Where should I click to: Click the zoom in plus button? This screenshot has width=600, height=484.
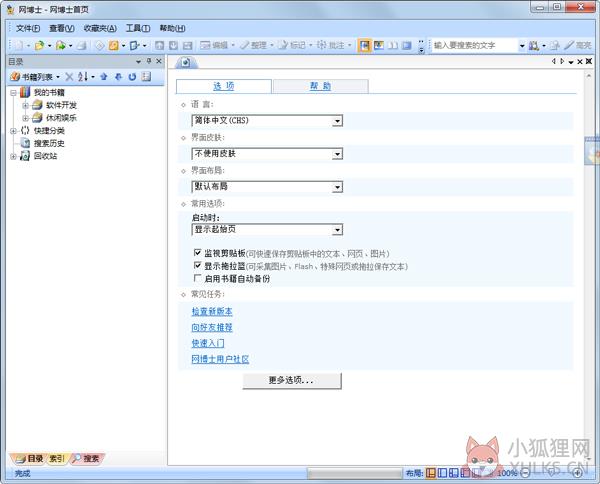pyautogui.click(x=577, y=473)
